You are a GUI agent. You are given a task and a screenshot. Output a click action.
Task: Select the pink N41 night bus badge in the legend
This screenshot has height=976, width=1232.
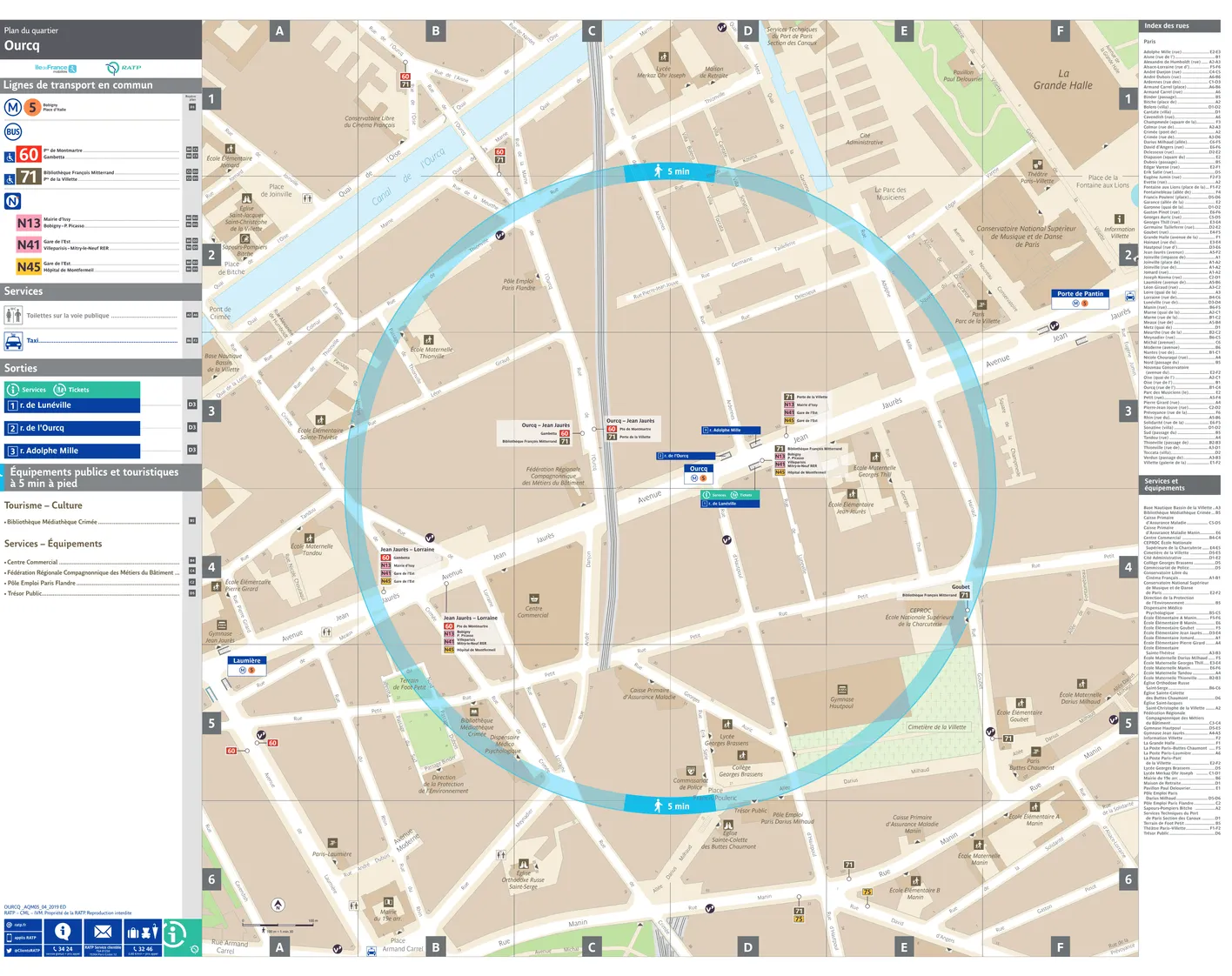(28, 245)
